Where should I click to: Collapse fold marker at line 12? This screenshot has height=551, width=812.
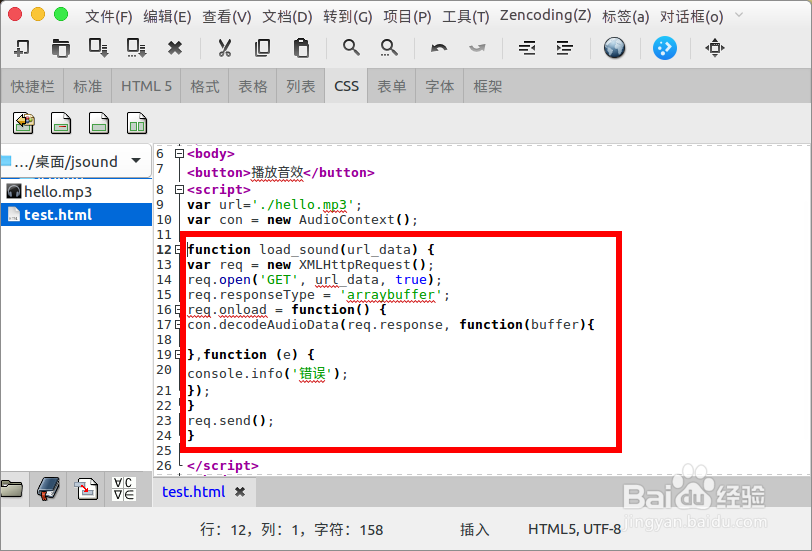point(179,250)
